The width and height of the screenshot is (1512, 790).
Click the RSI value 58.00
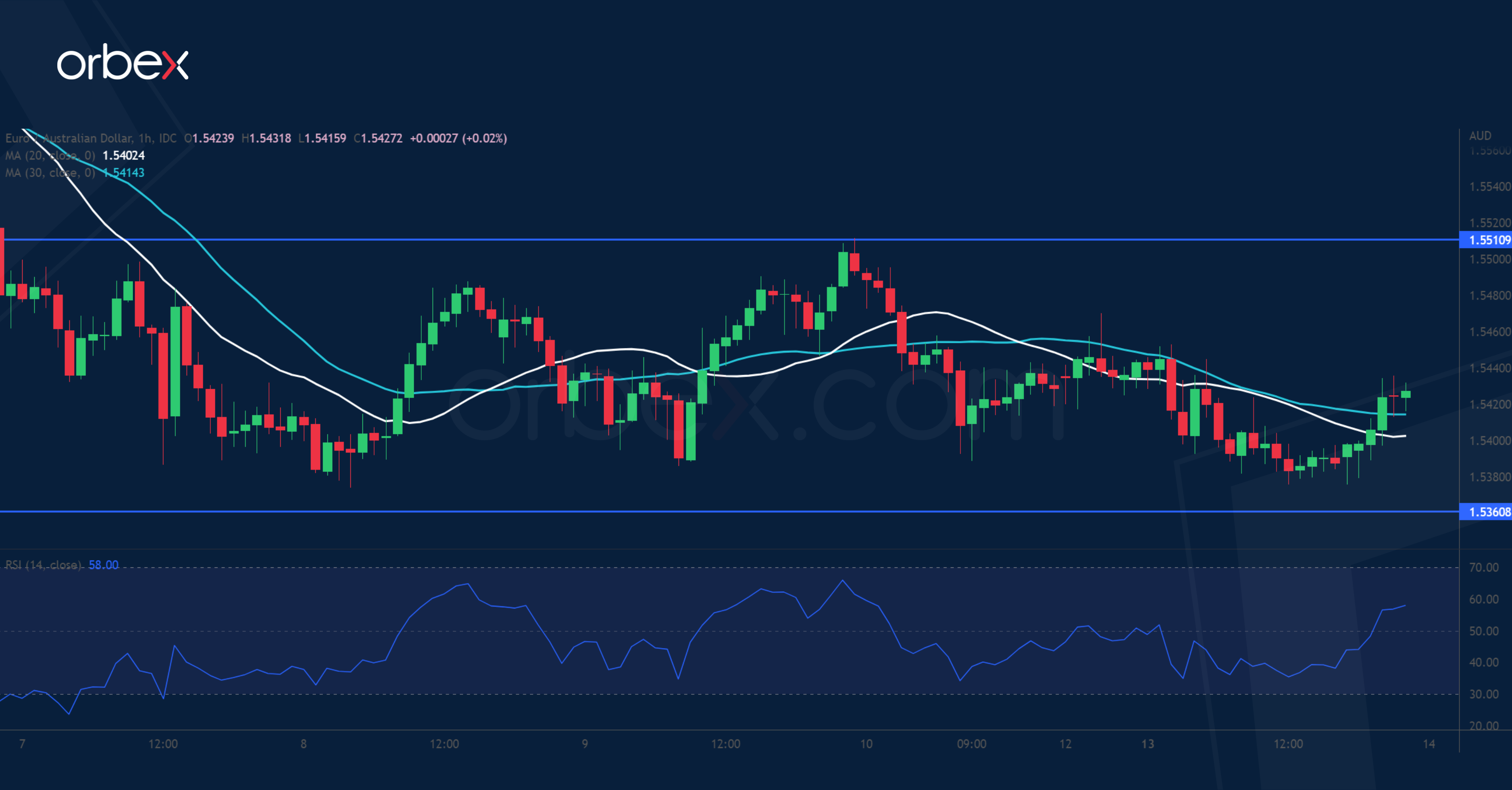point(103,565)
